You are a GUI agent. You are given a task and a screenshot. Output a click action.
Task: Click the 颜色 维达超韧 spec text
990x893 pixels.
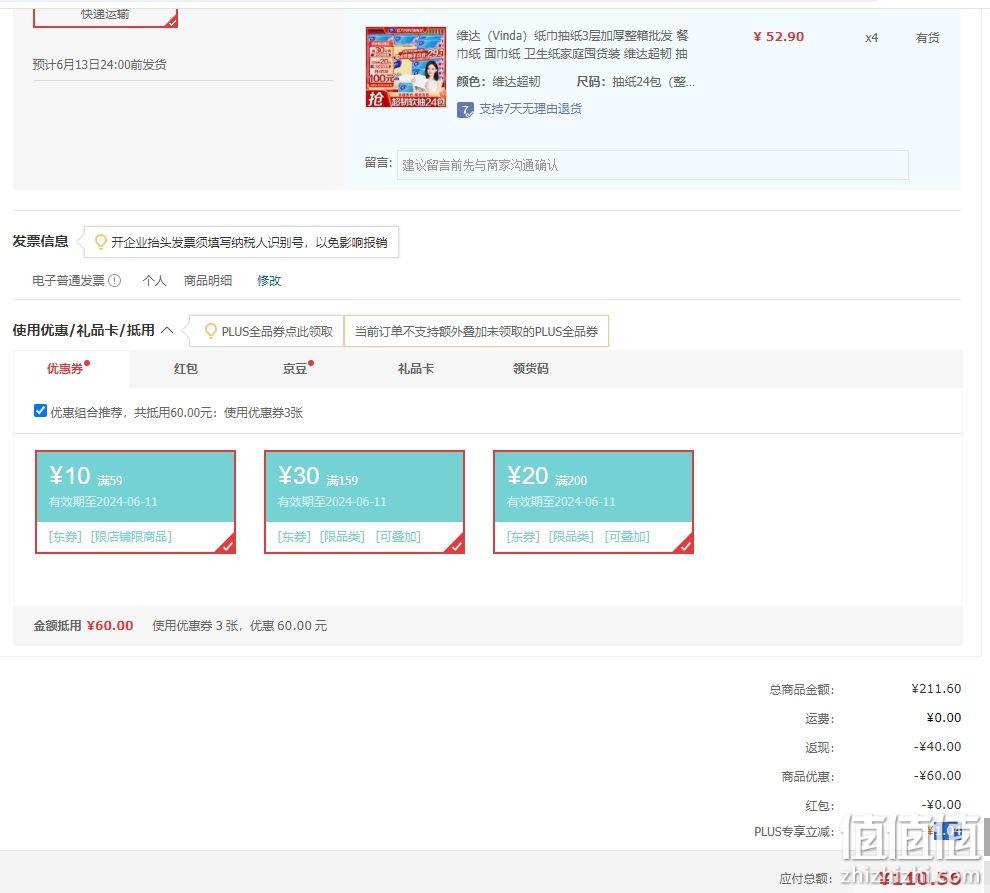(x=498, y=81)
